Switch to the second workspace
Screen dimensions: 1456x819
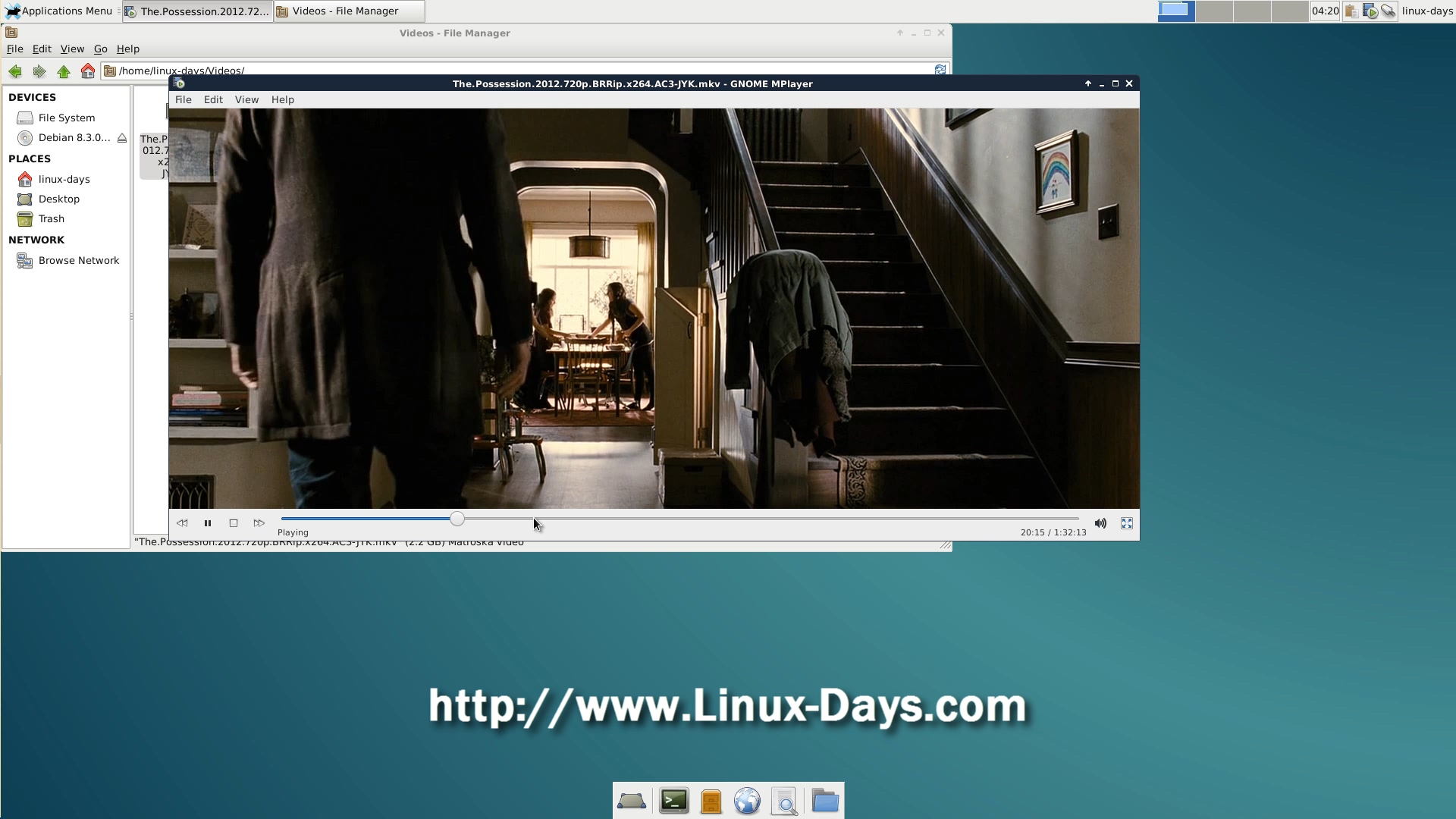(x=1214, y=11)
